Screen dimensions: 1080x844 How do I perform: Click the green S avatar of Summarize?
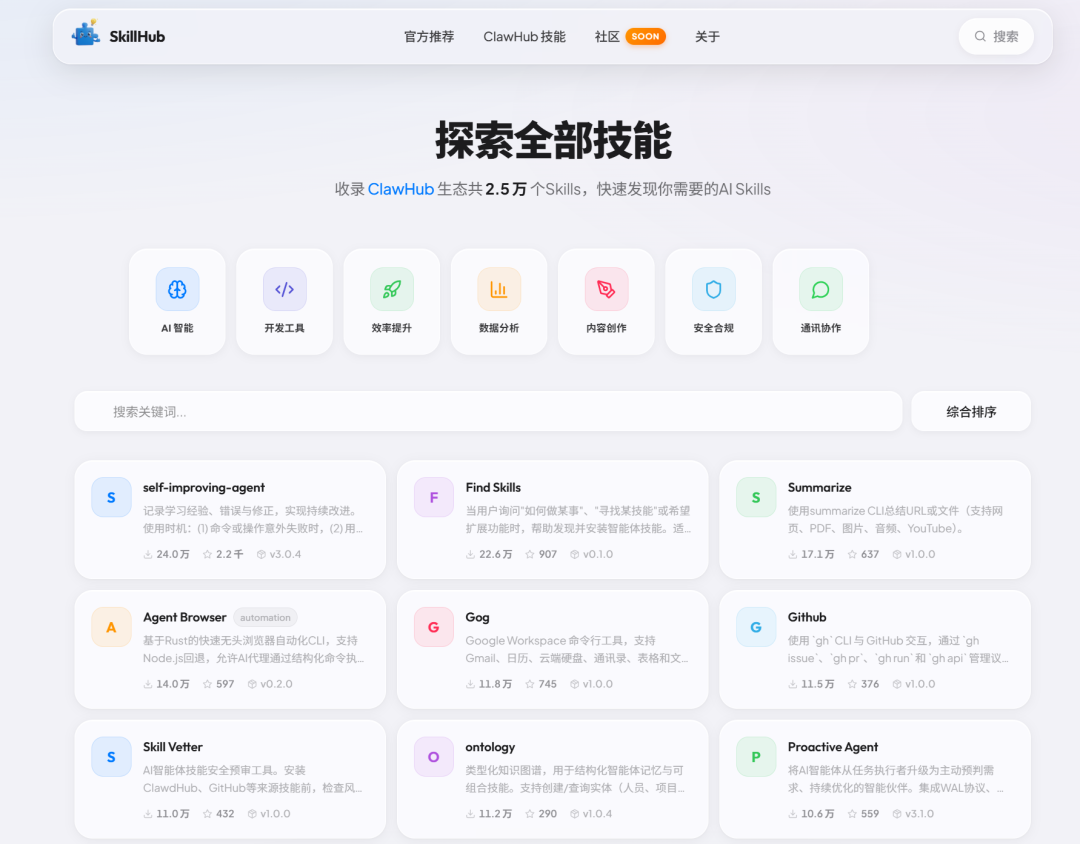point(756,497)
